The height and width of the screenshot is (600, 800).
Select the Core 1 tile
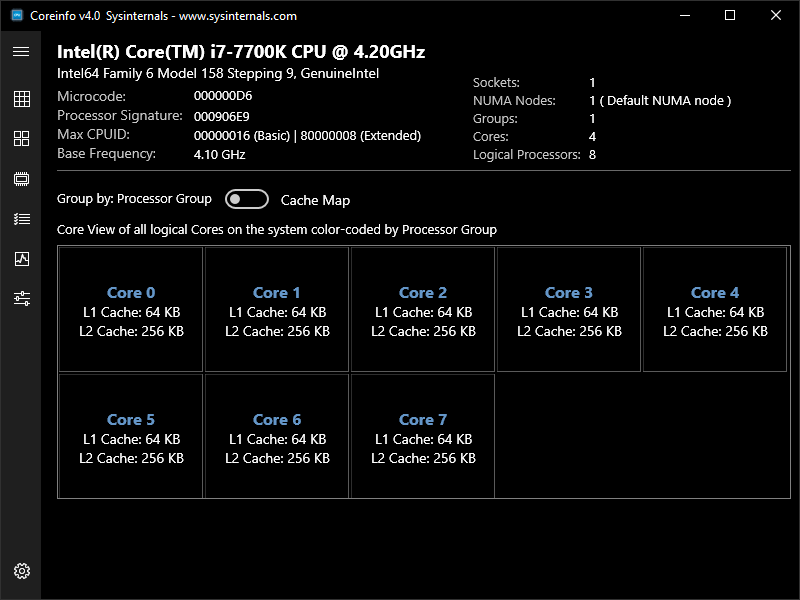coord(277,310)
